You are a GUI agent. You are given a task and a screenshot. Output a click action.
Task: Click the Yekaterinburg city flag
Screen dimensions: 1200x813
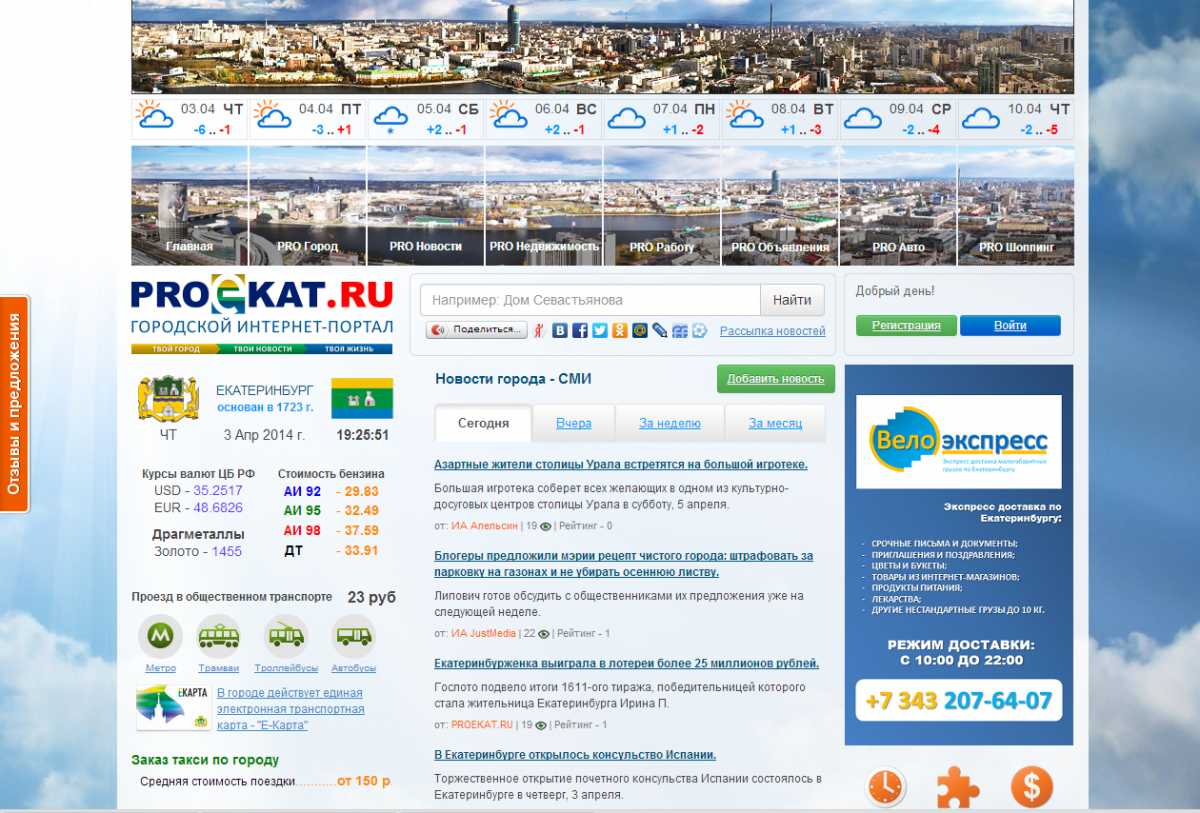point(362,398)
